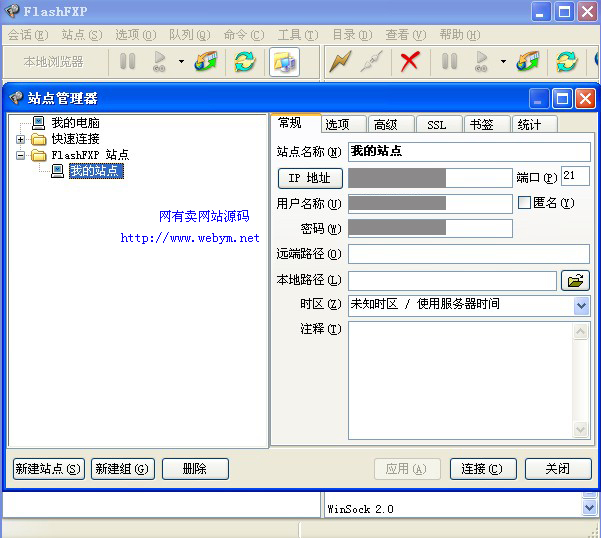Open the 选项 menu in menu bar
The image size is (601, 538).
coord(136,35)
